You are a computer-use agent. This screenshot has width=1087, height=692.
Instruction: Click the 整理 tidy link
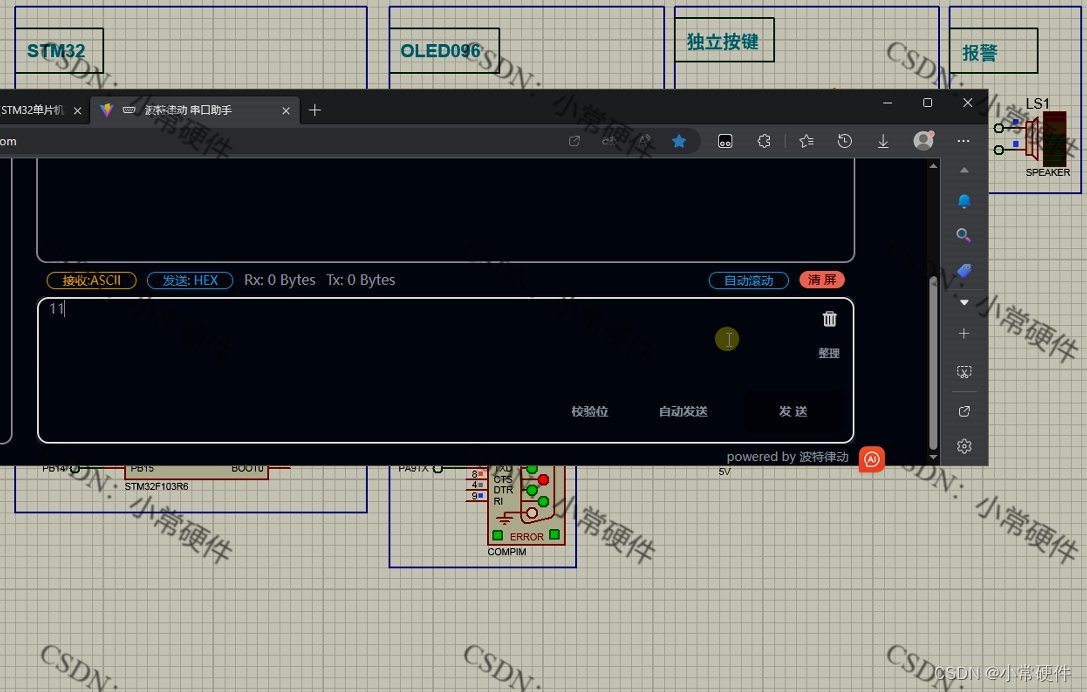(828, 353)
